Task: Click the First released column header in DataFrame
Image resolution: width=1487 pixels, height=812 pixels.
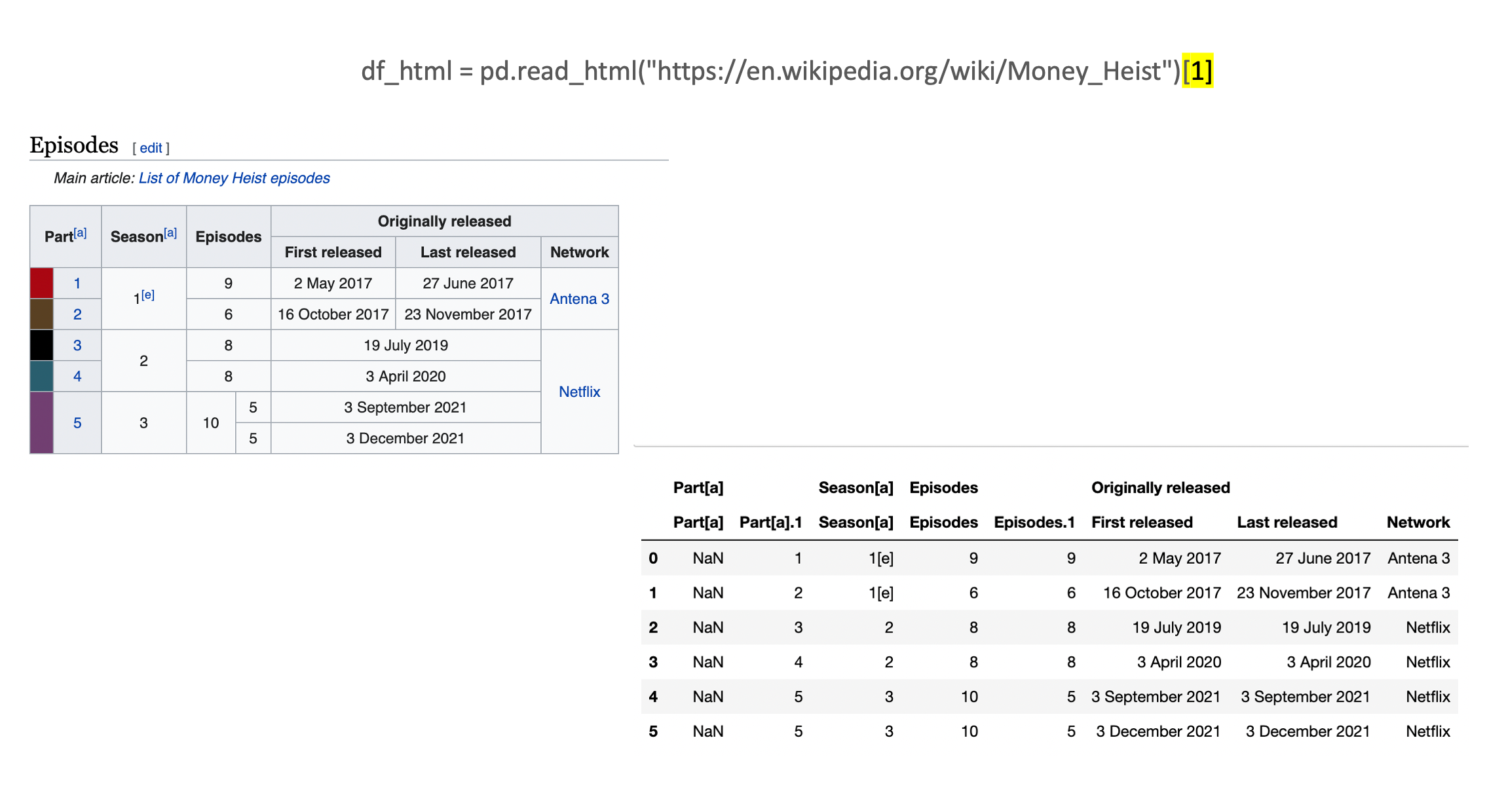Action: [1142, 523]
